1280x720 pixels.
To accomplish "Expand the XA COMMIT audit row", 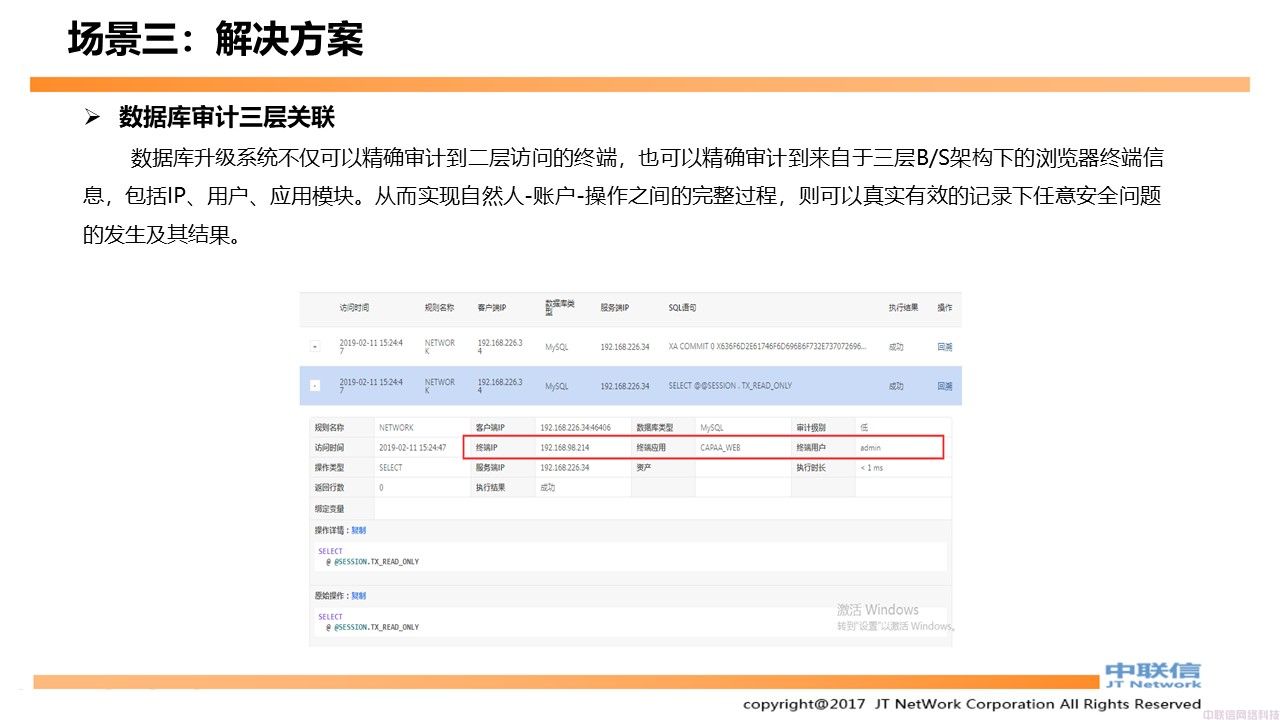I will [x=315, y=347].
